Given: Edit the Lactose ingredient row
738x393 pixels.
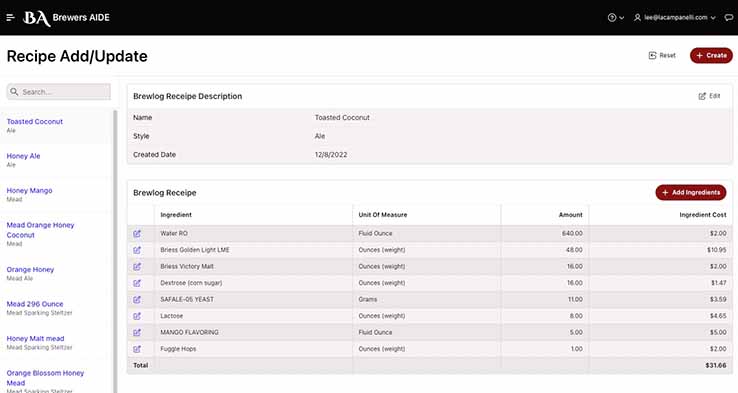Looking at the screenshot, I should click(x=137, y=316).
